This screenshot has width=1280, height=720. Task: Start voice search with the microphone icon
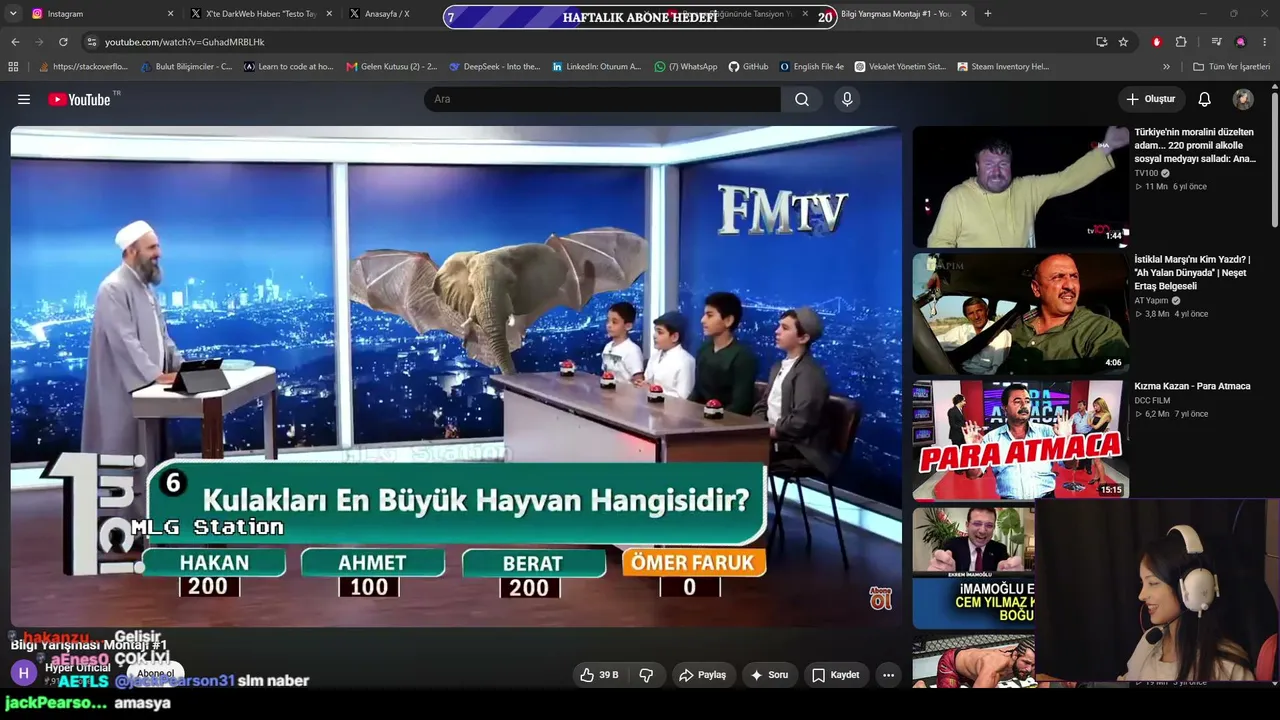click(847, 99)
